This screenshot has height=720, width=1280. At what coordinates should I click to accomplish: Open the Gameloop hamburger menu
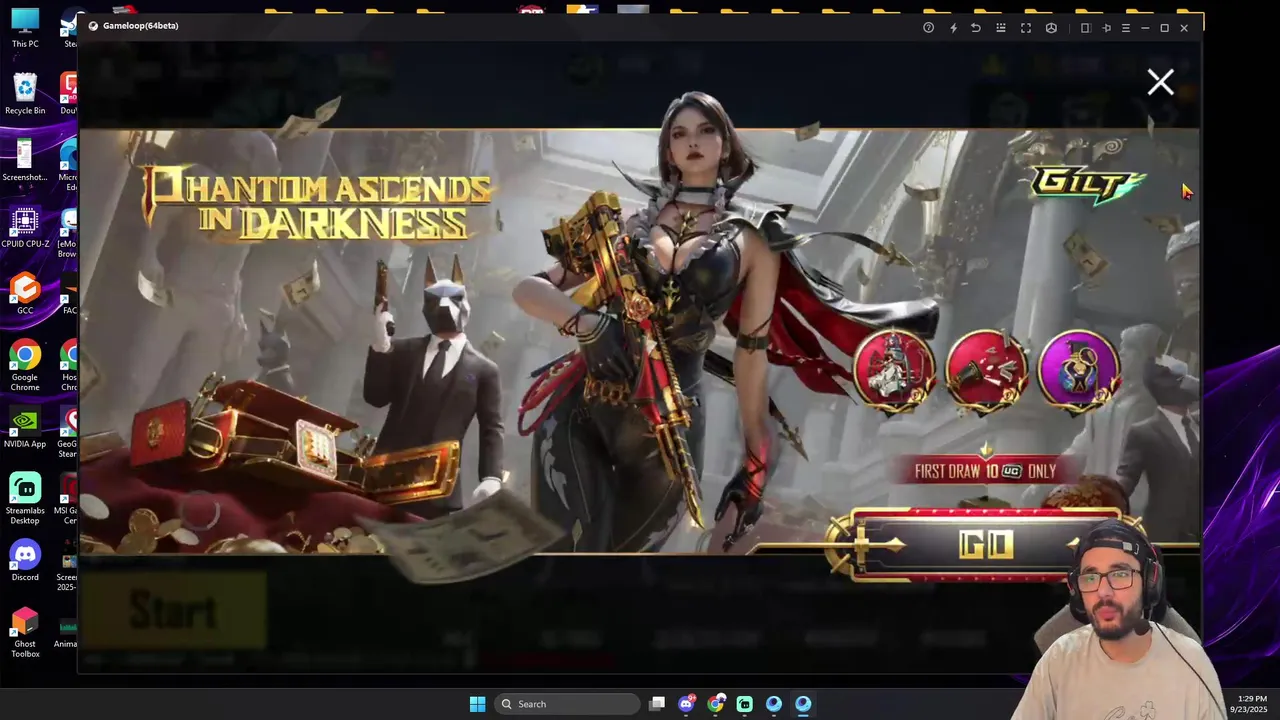click(x=1126, y=28)
